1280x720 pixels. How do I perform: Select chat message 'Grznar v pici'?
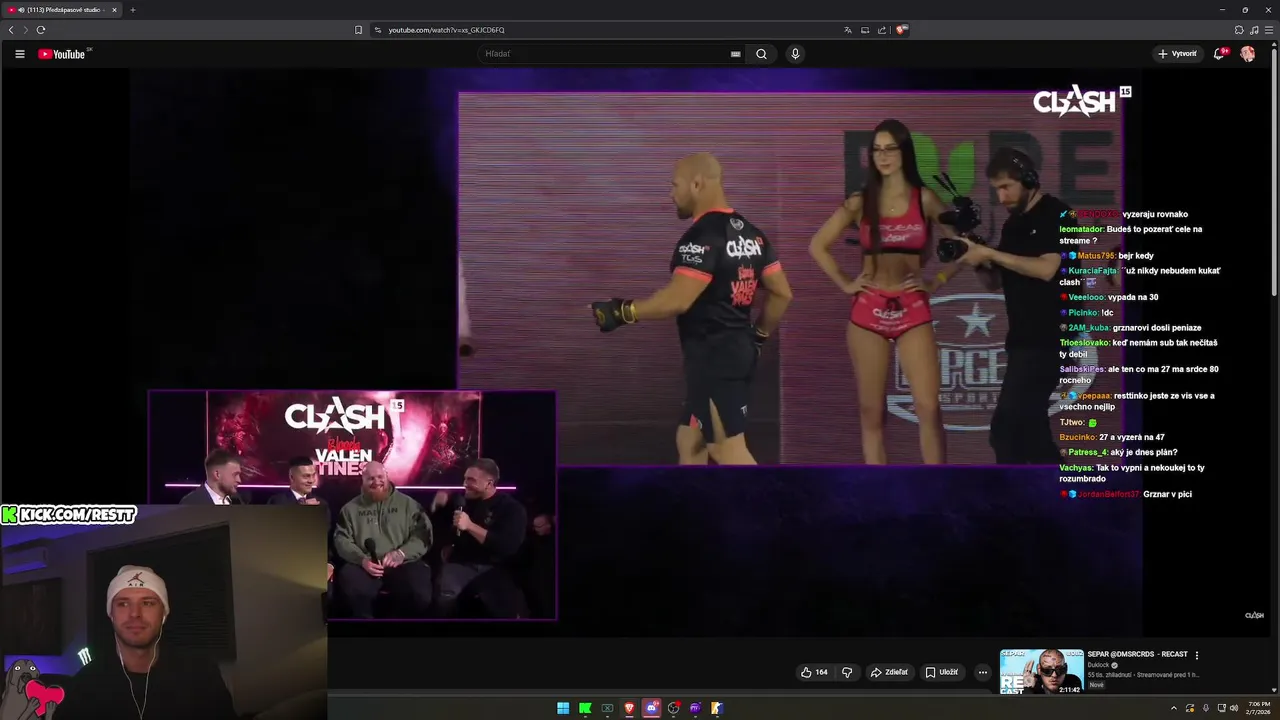(x=1126, y=494)
